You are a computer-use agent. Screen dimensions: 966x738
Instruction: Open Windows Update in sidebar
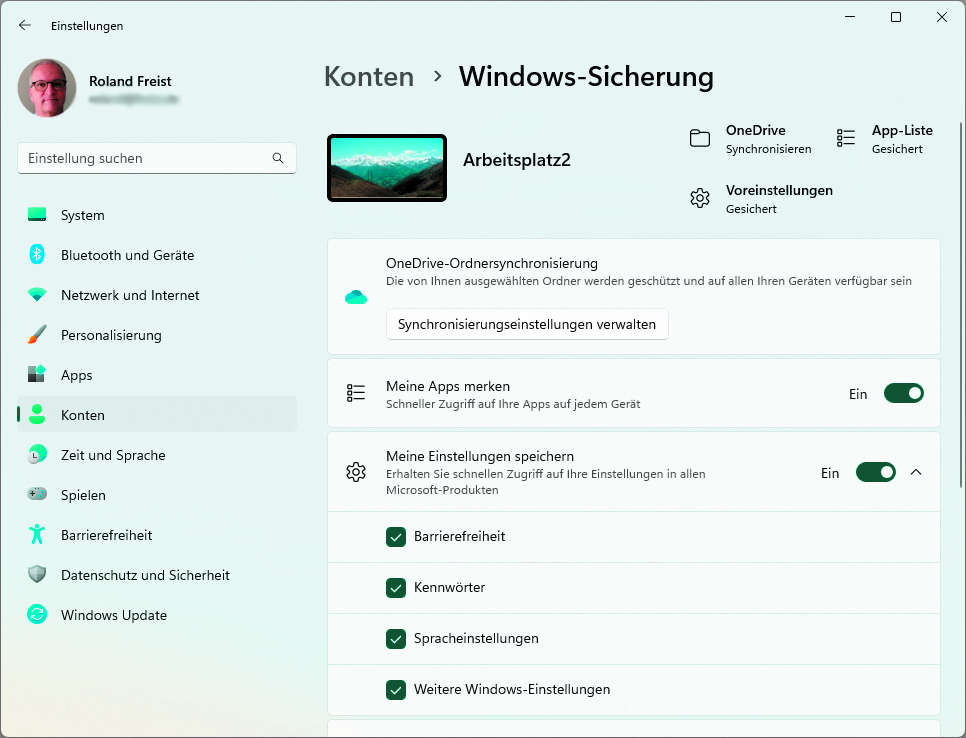157,615
